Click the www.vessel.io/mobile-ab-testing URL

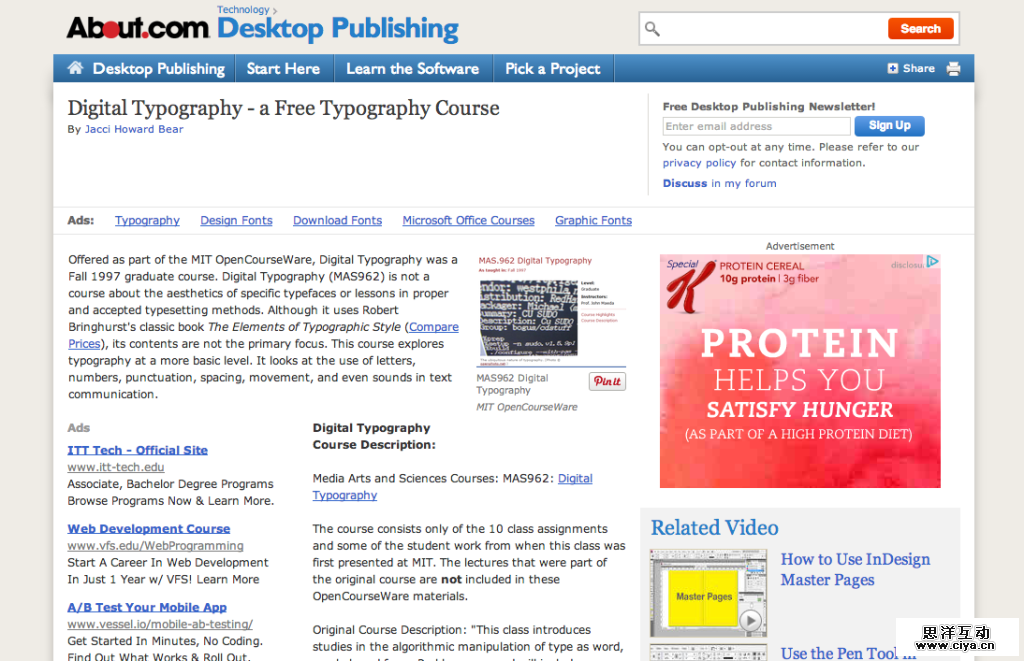pyautogui.click(x=160, y=624)
